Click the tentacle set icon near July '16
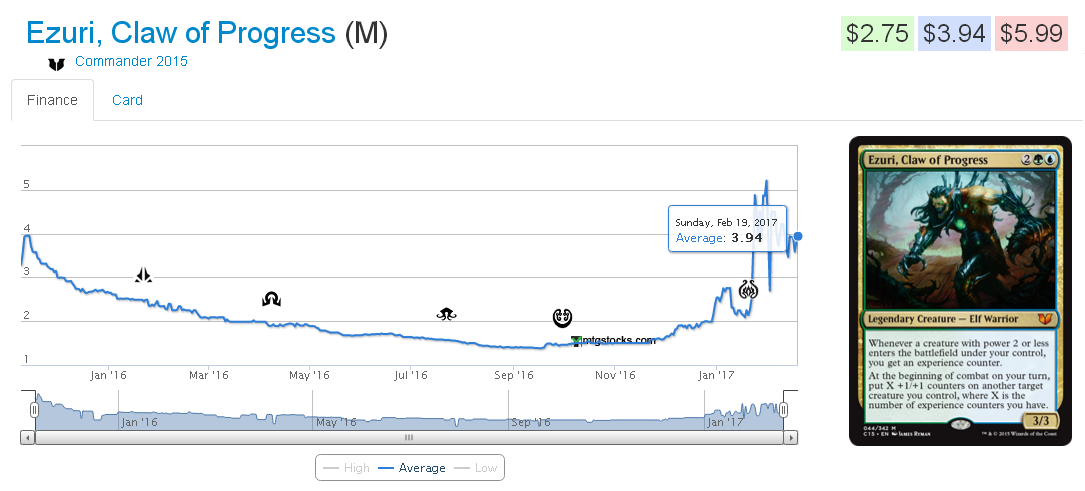 coord(446,314)
